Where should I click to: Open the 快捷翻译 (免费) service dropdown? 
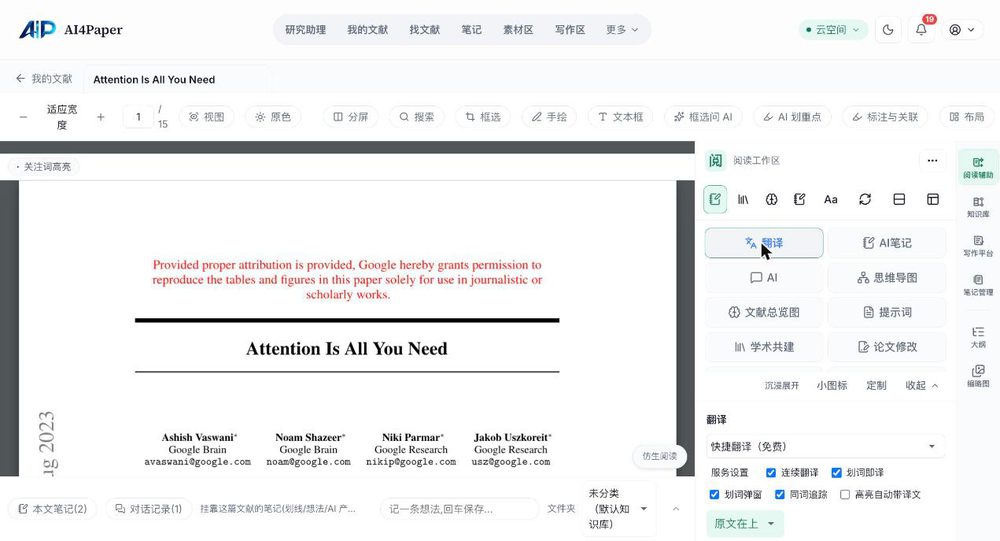825,446
